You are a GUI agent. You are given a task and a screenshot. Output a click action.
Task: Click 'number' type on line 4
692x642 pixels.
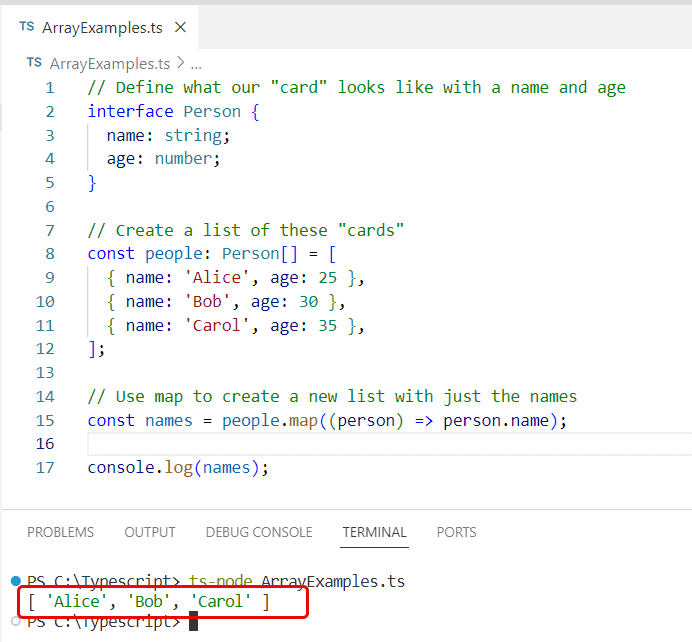tap(184, 159)
